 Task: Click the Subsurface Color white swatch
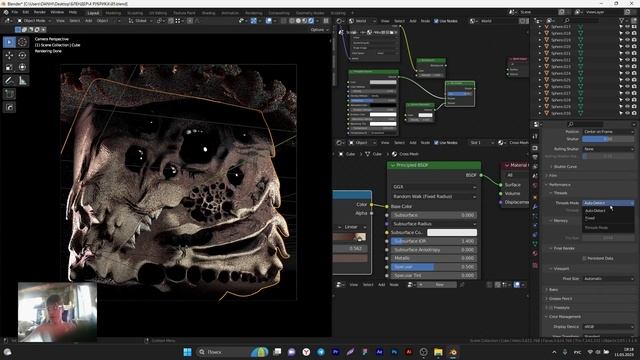[x=452, y=232]
